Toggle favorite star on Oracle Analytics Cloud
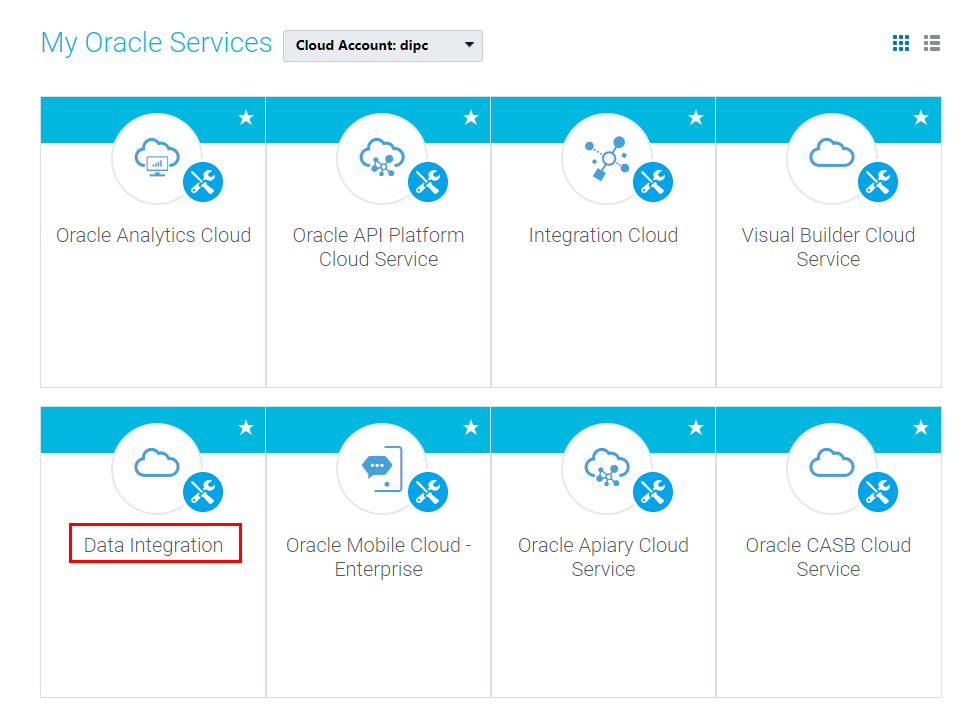This screenshot has height=708, width=980. 246,118
